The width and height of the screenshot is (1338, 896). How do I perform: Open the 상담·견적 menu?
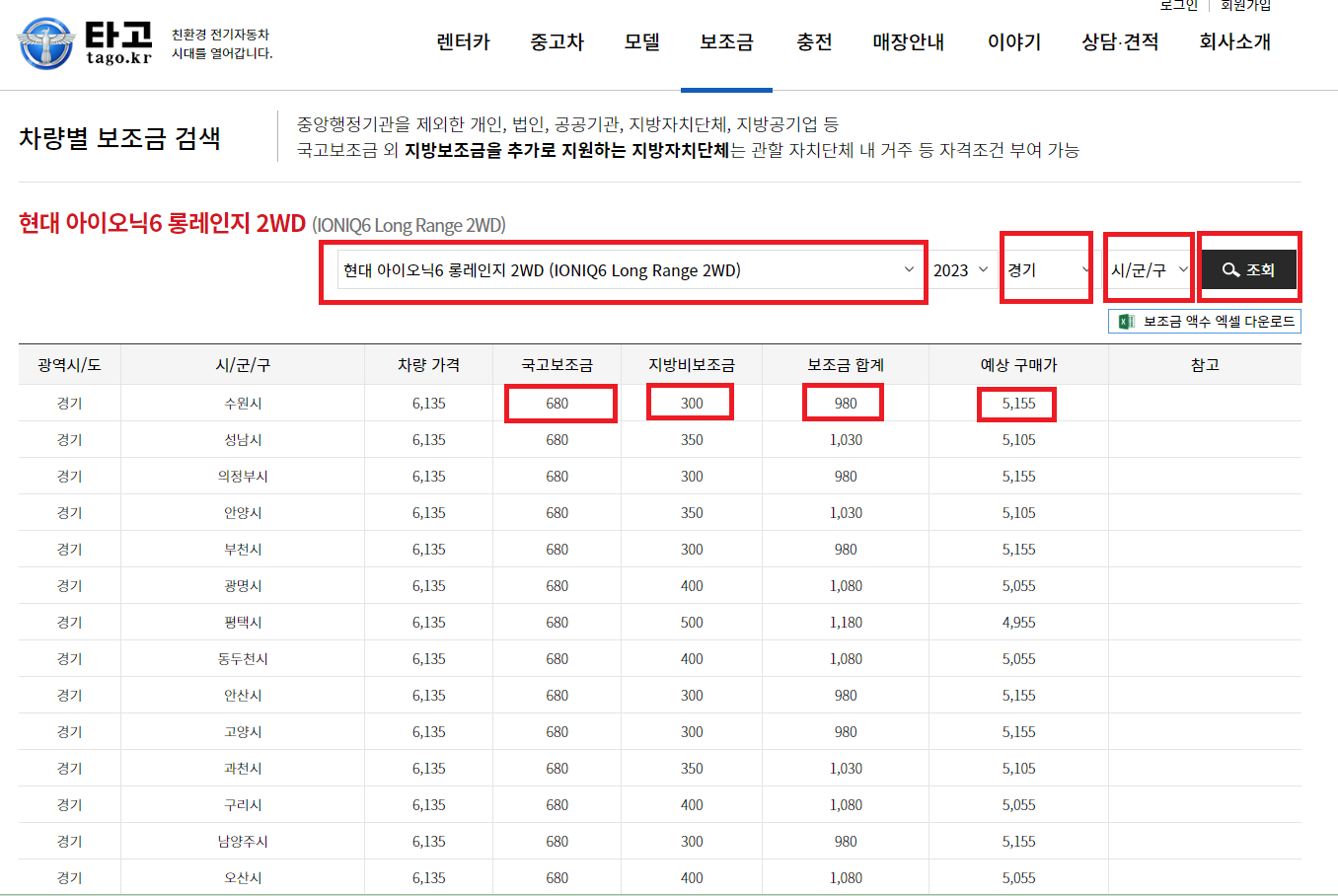click(1120, 42)
